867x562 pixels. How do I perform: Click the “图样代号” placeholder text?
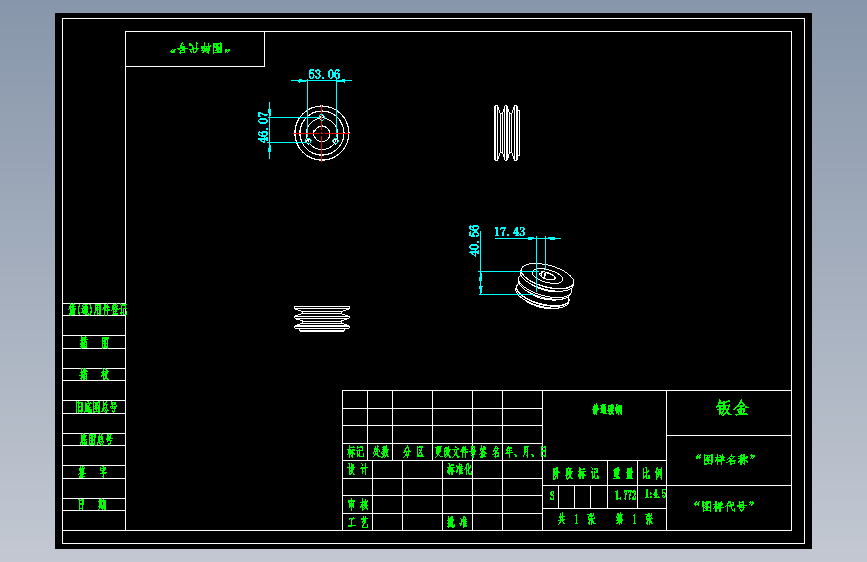click(x=724, y=506)
